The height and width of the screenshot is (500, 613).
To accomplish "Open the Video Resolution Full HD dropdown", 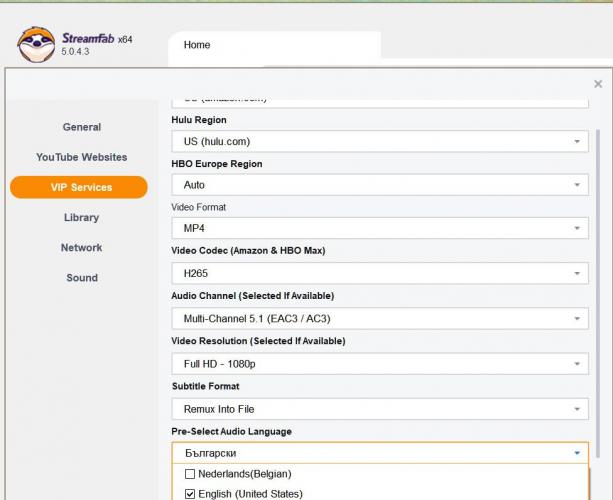I will click(x=380, y=364).
